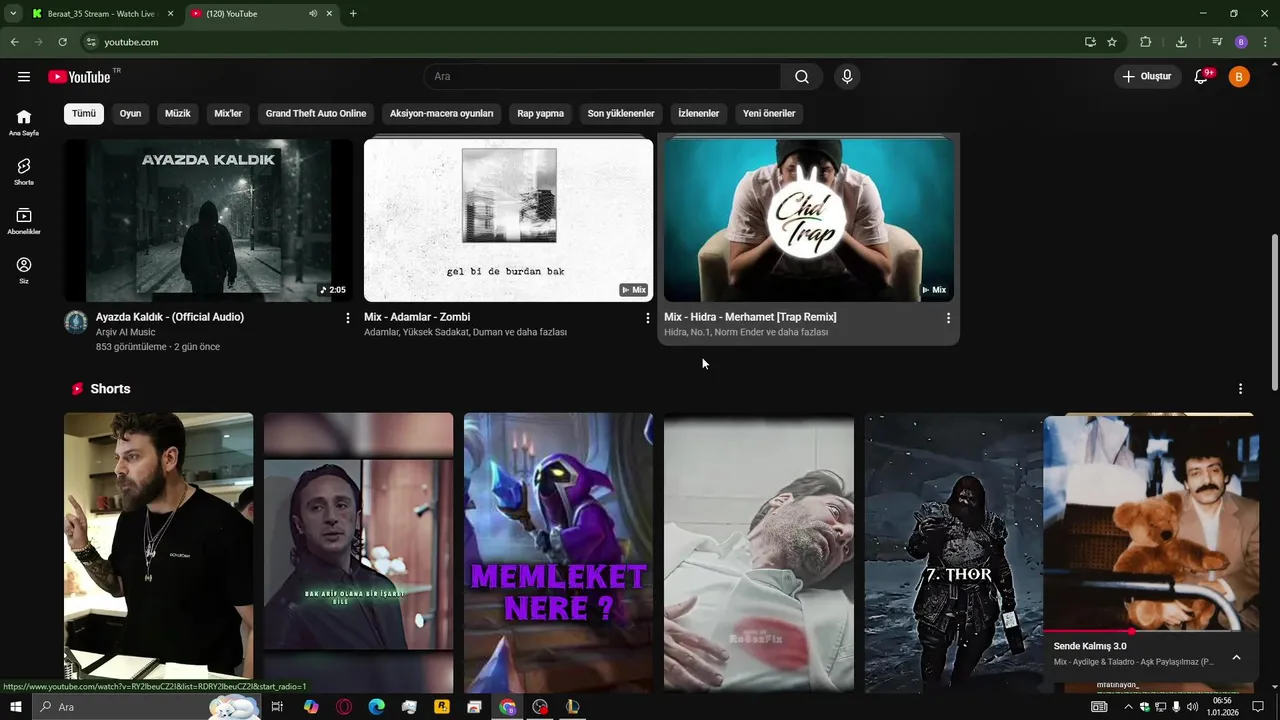The width and height of the screenshot is (1280, 720).
Task: Open the Shorts section options menu
Action: coord(1240,389)
